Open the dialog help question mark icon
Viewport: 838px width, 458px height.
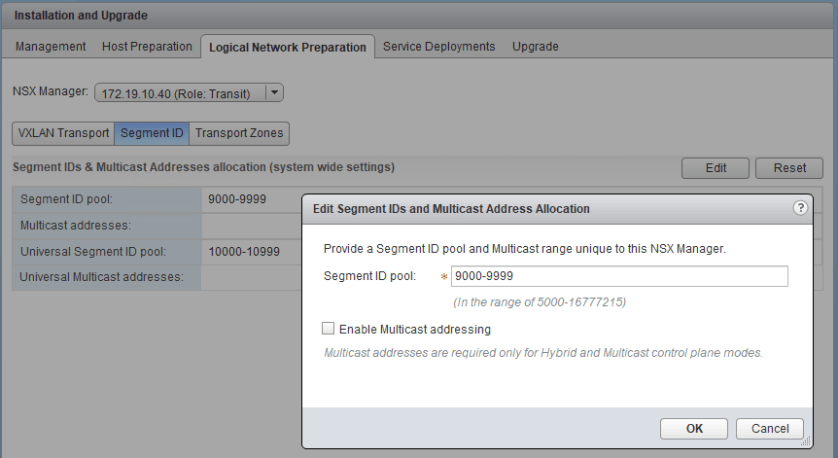tap(800, 208)
